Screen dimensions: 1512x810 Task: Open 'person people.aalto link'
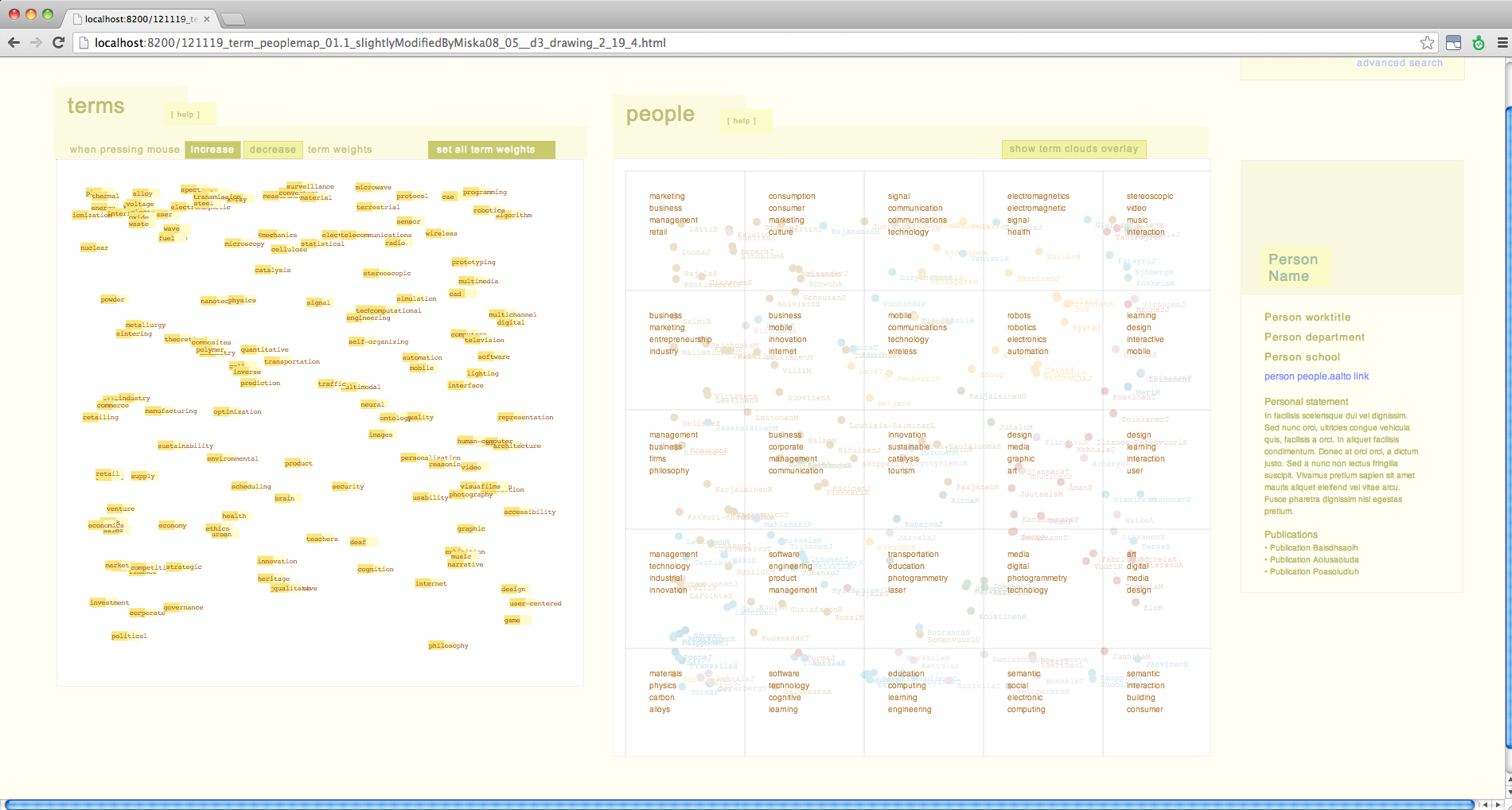click(1316, 376)
